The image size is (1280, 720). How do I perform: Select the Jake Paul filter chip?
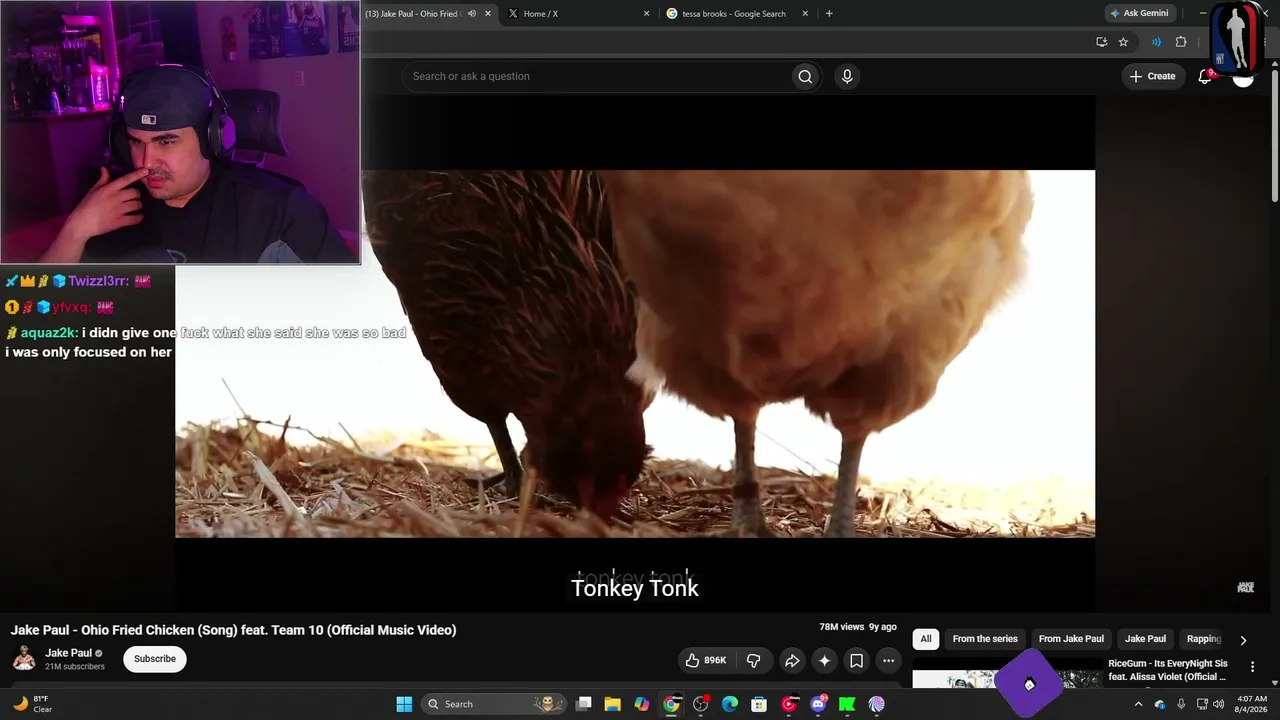1145,639
